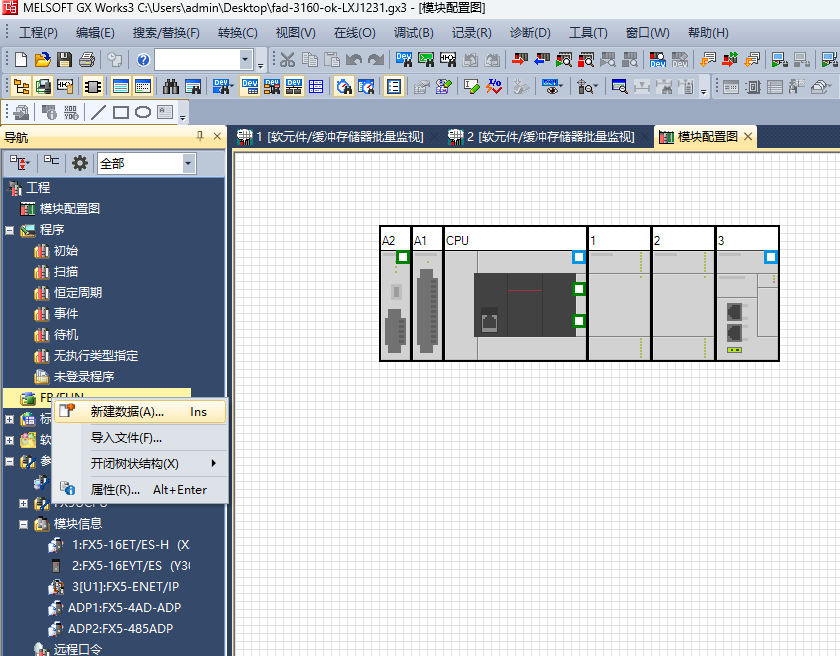Toggle the Output window icon
This screenshot has width=840, height=656.
[121, 86]
